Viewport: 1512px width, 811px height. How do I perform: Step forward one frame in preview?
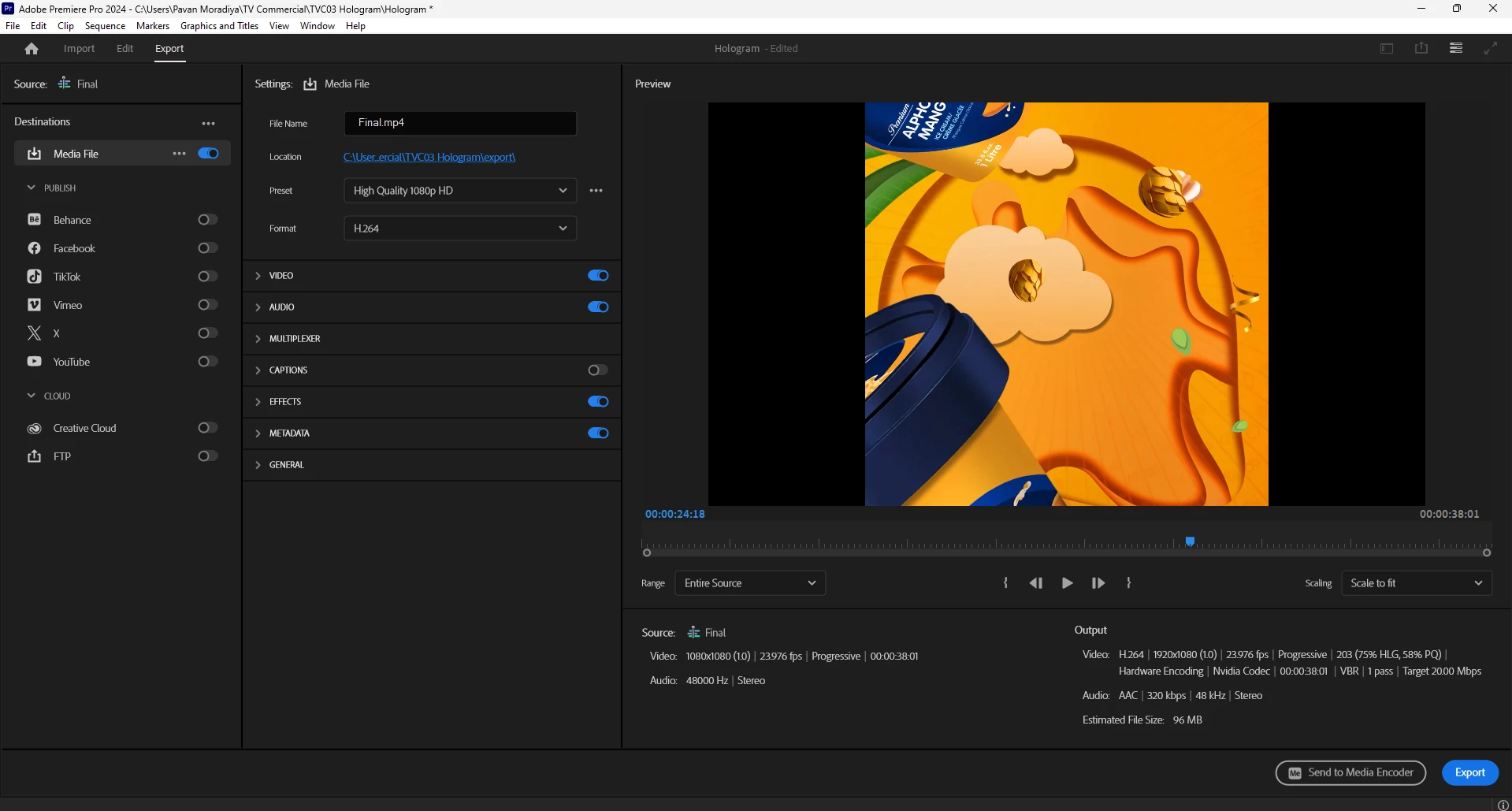[1098, 583]
